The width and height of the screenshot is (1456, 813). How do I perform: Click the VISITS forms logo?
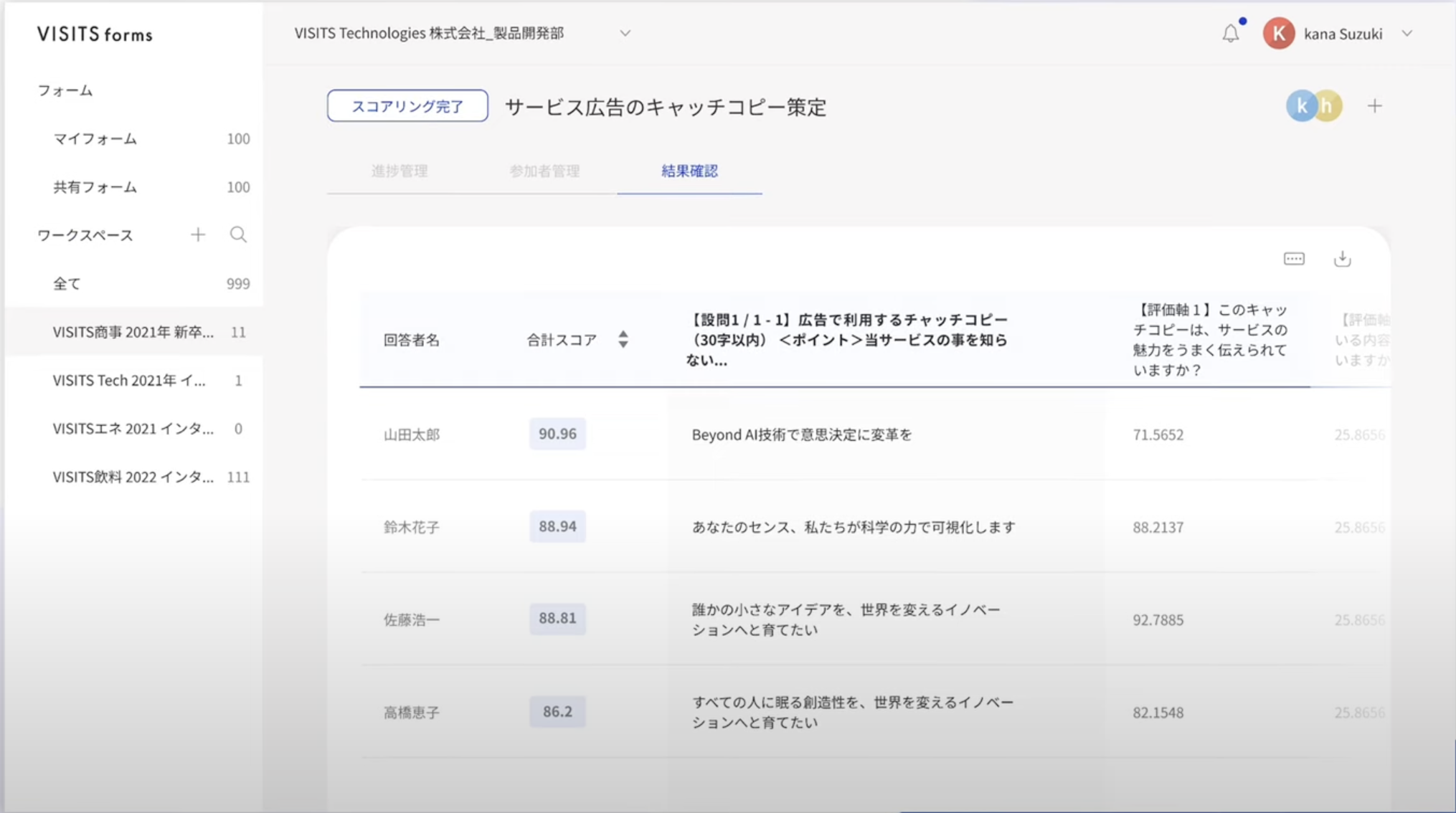point(95,34)
